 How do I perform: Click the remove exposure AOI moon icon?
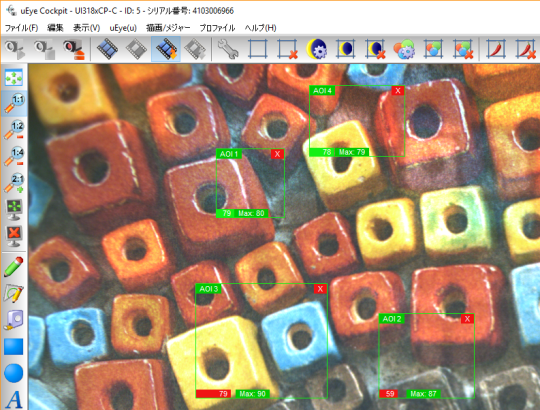[x=375, y=49]
